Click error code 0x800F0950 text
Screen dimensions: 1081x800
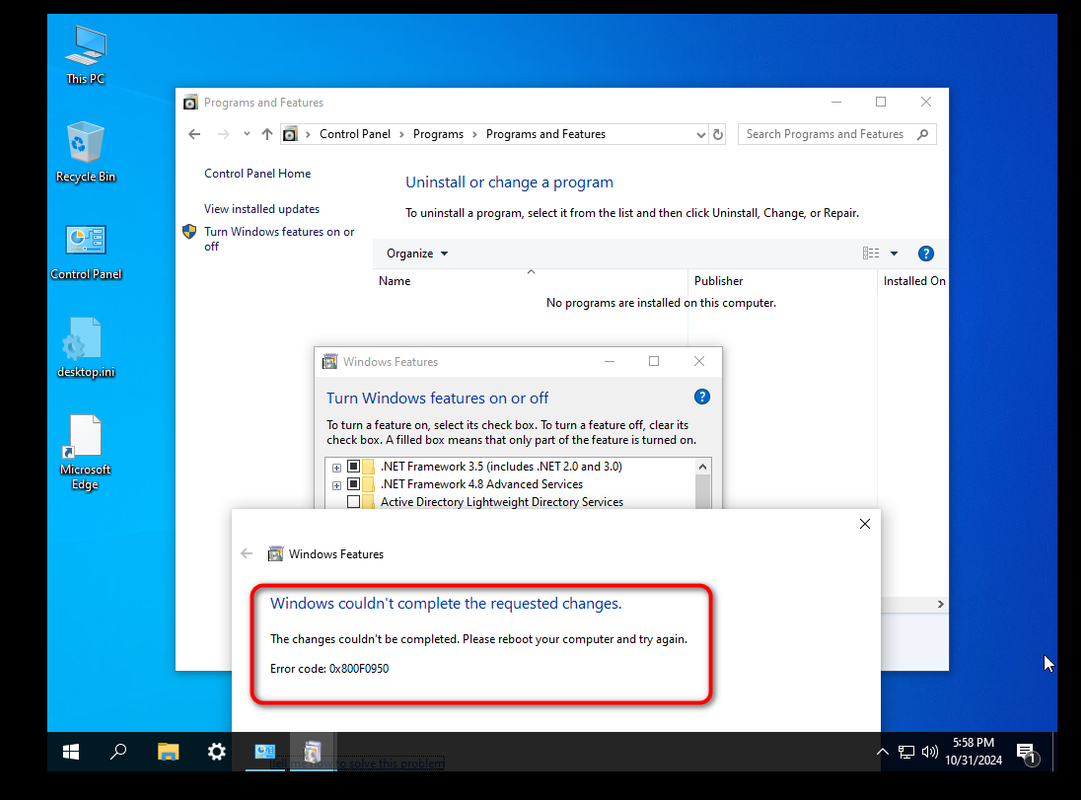pyautogui.click(x=329, y=668)
